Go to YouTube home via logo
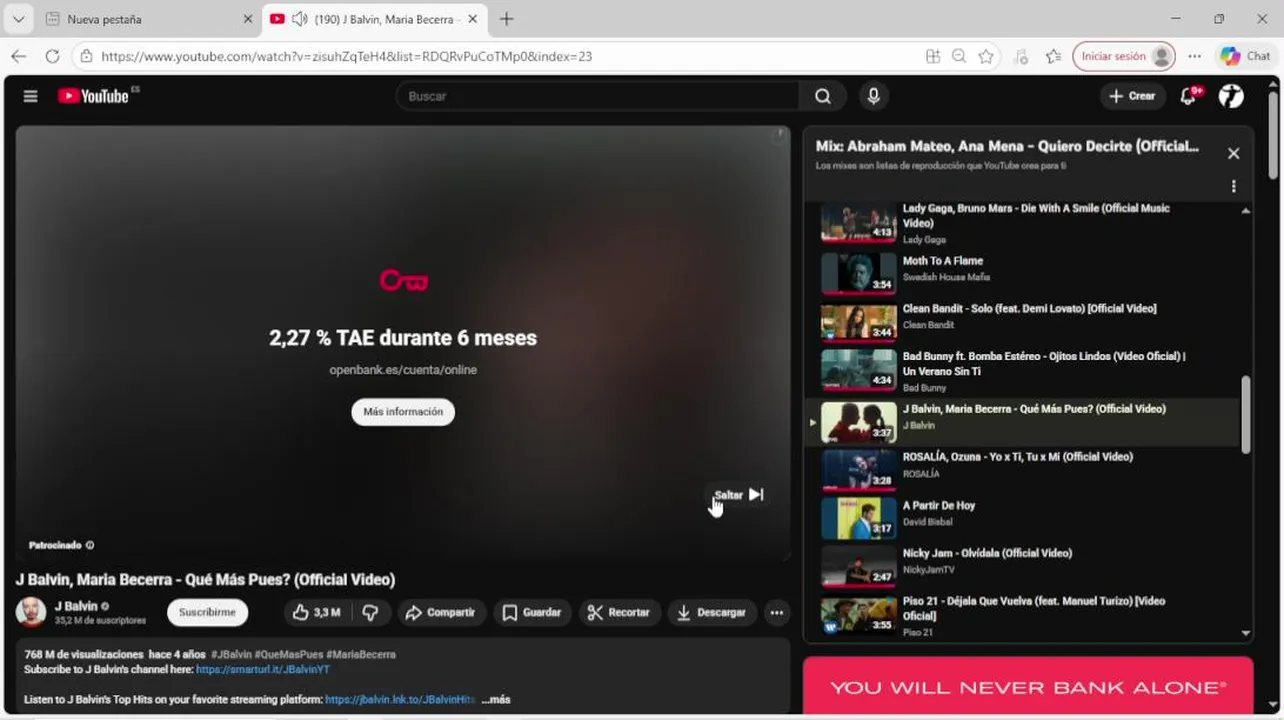This screenshot has height=720, width=1284. [96, 96]
